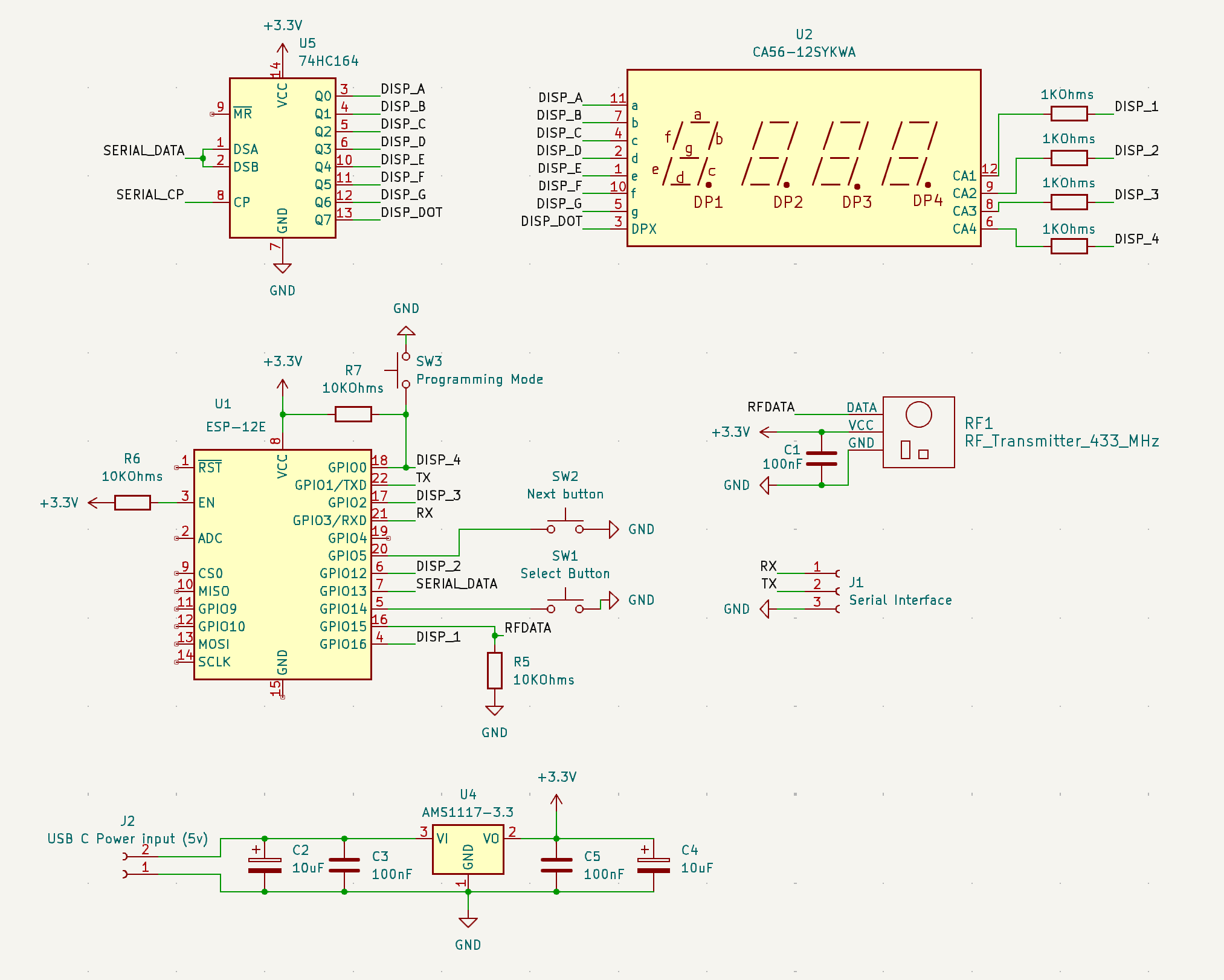The image size is (1224, 980).
Task: Select the SERIAL_DATA label at U5 DSA input
Action: (144, 150)
